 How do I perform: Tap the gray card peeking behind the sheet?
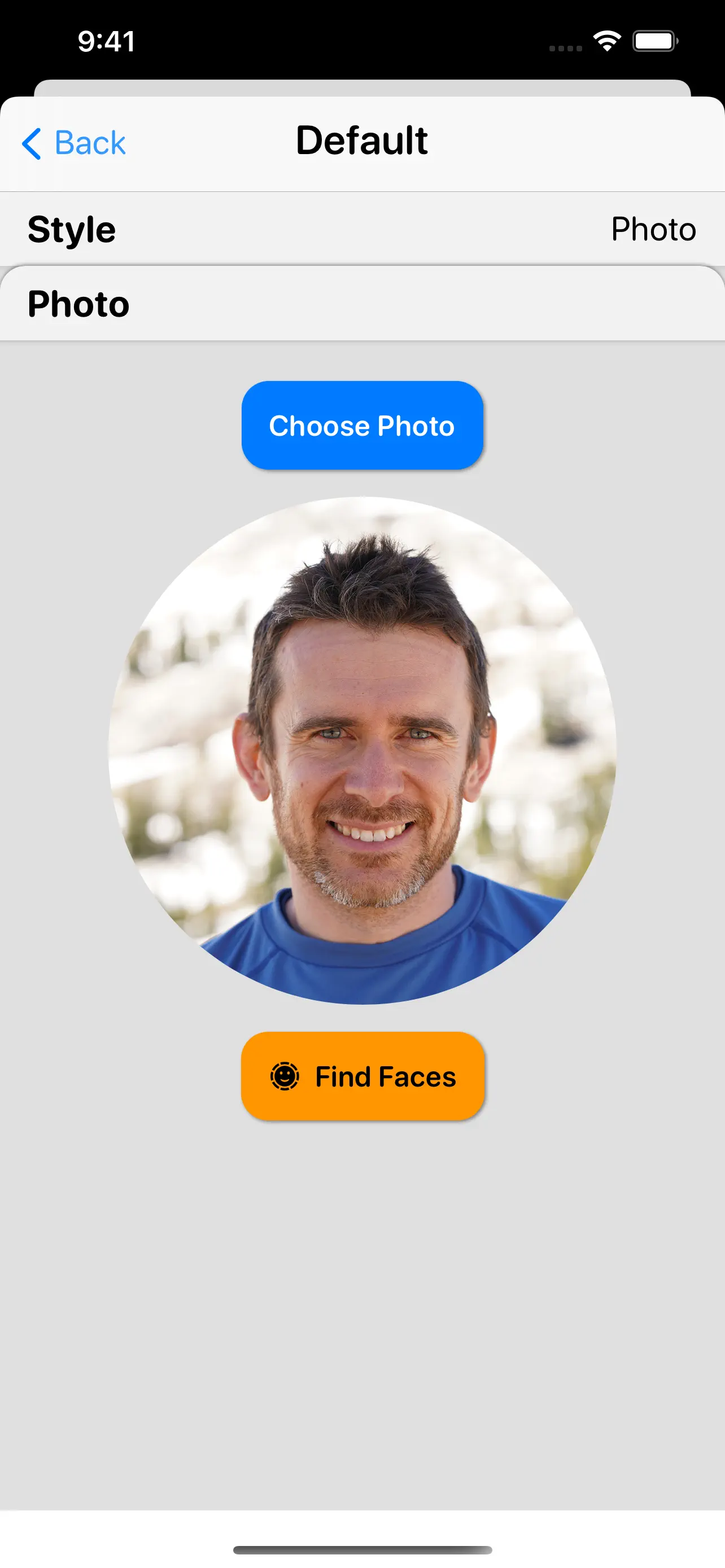pyautogui.click(x=362, y=87)
